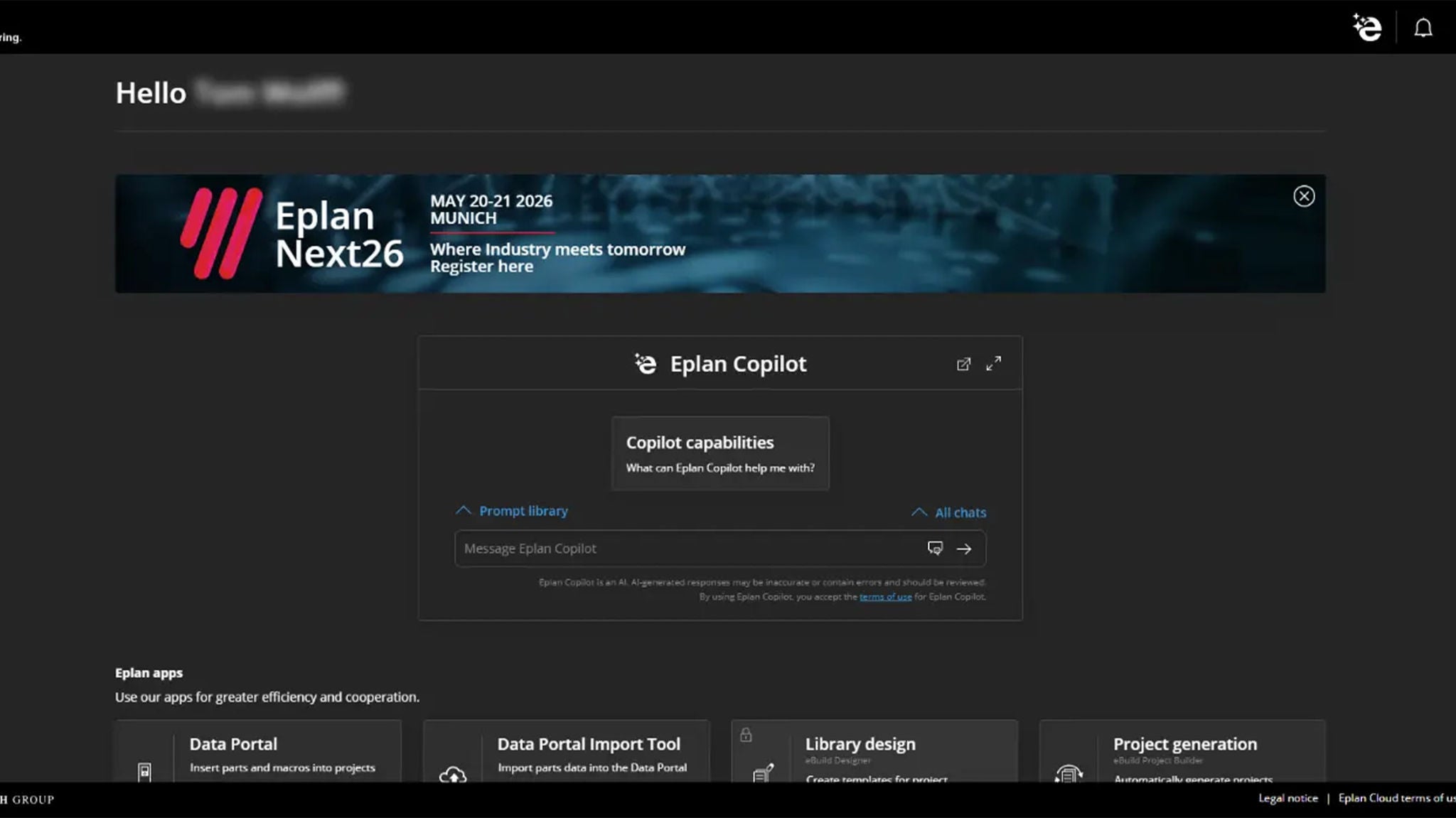Click the Eplan apps heading

click(149, 673)
